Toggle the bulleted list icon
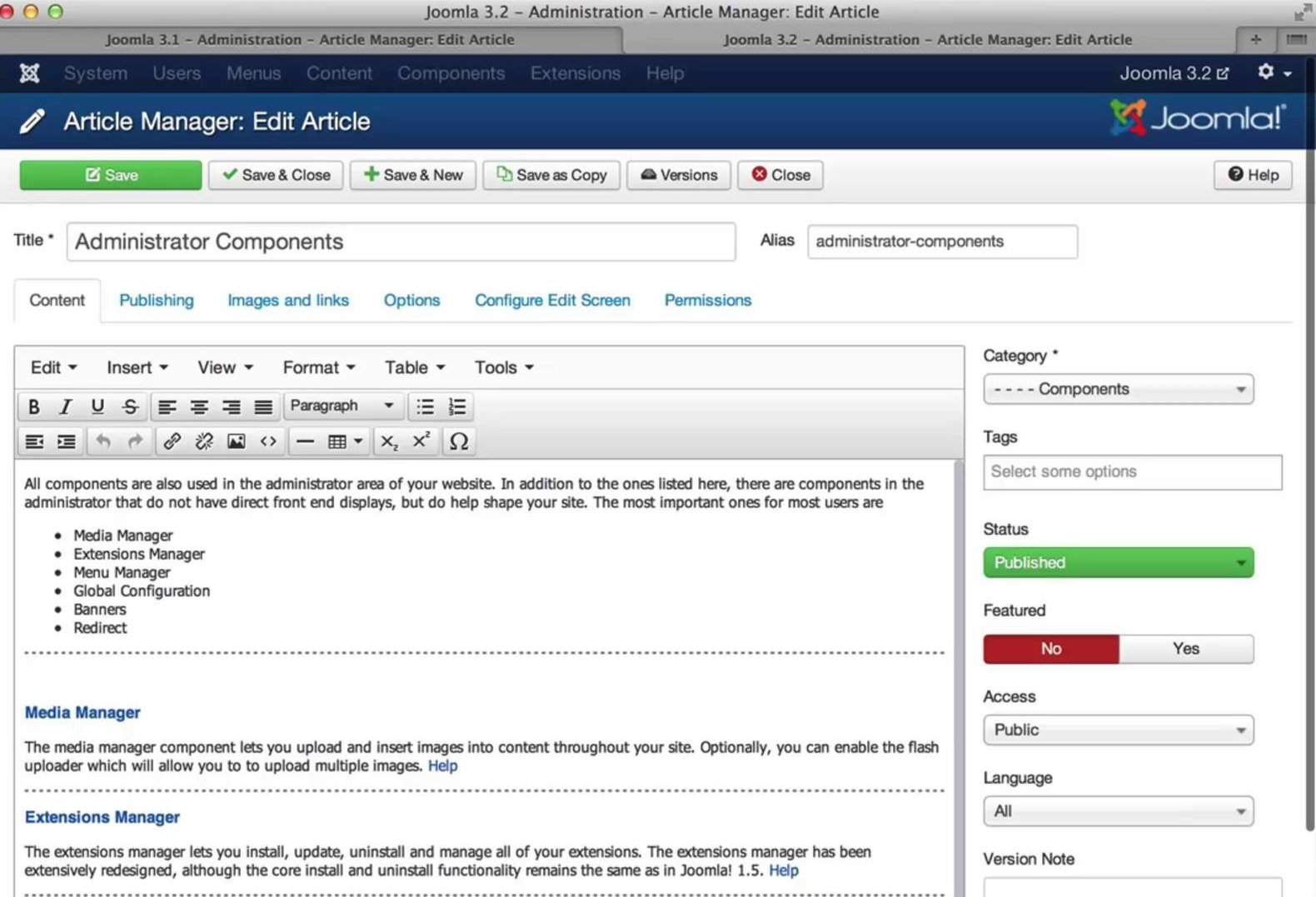 pyautogui.click(x=426, y=406)
